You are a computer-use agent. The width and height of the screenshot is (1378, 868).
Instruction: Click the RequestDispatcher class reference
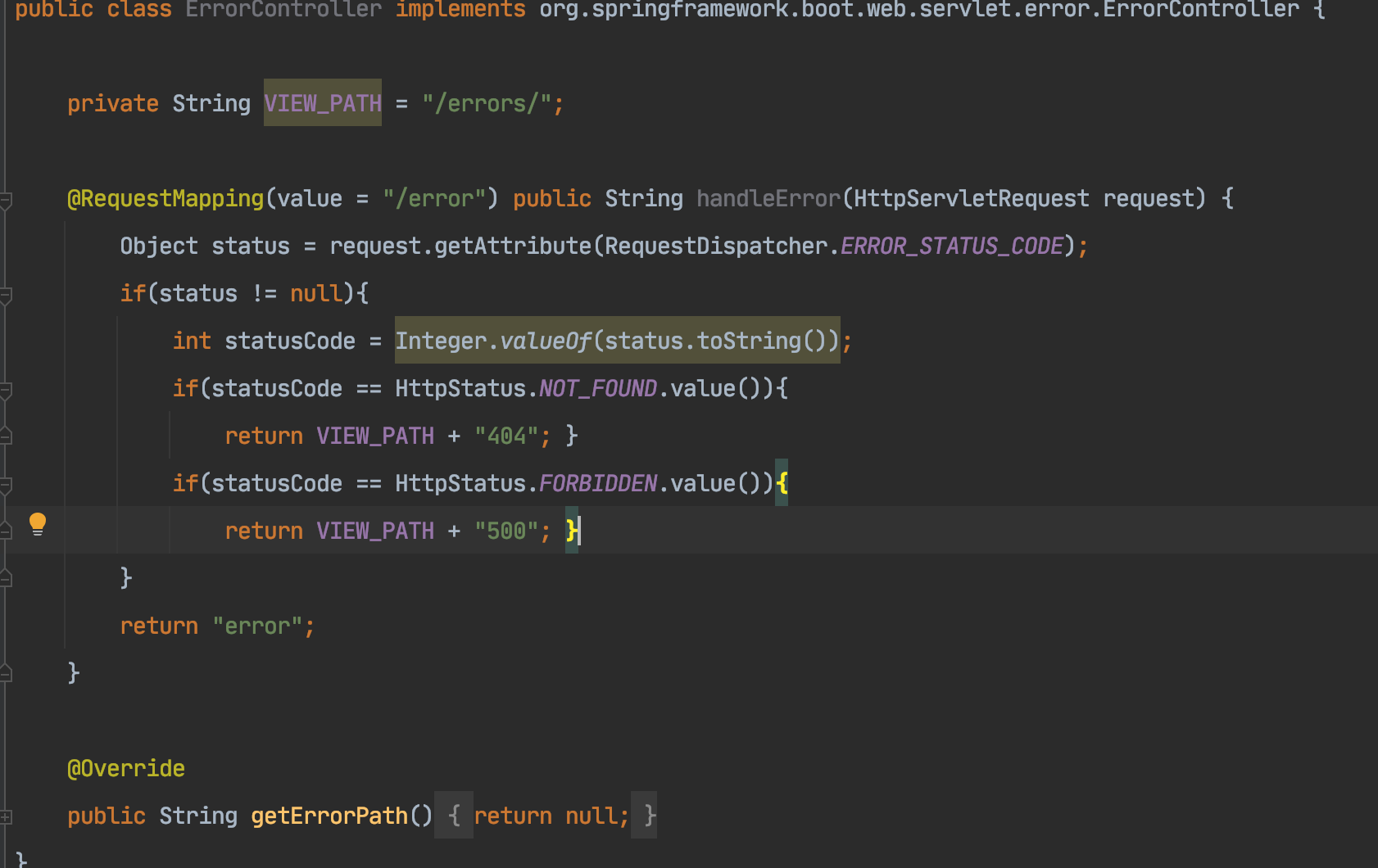click(x=716, y=246)
